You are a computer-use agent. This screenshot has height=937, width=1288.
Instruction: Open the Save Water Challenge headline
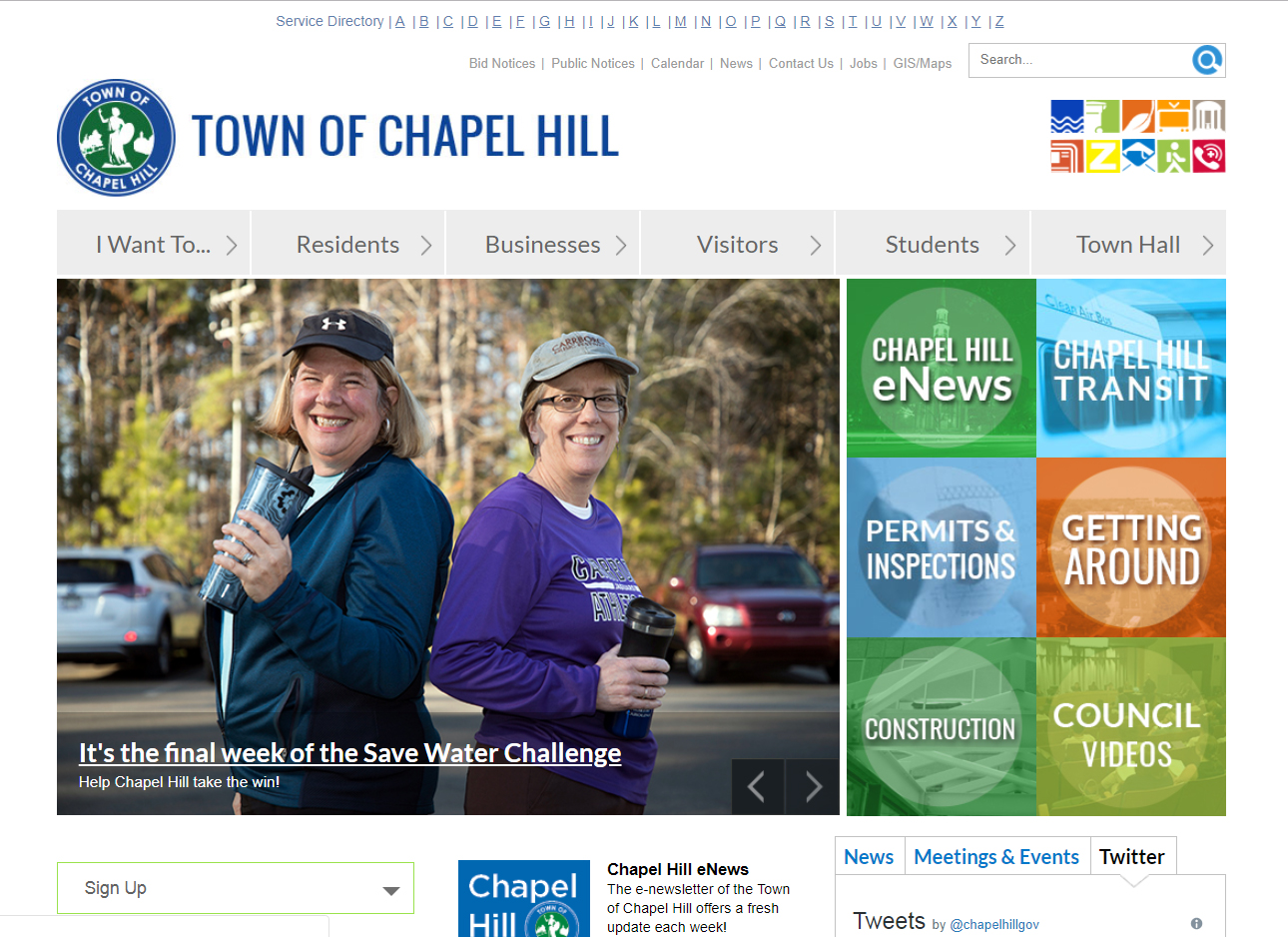tap(349, 752)
